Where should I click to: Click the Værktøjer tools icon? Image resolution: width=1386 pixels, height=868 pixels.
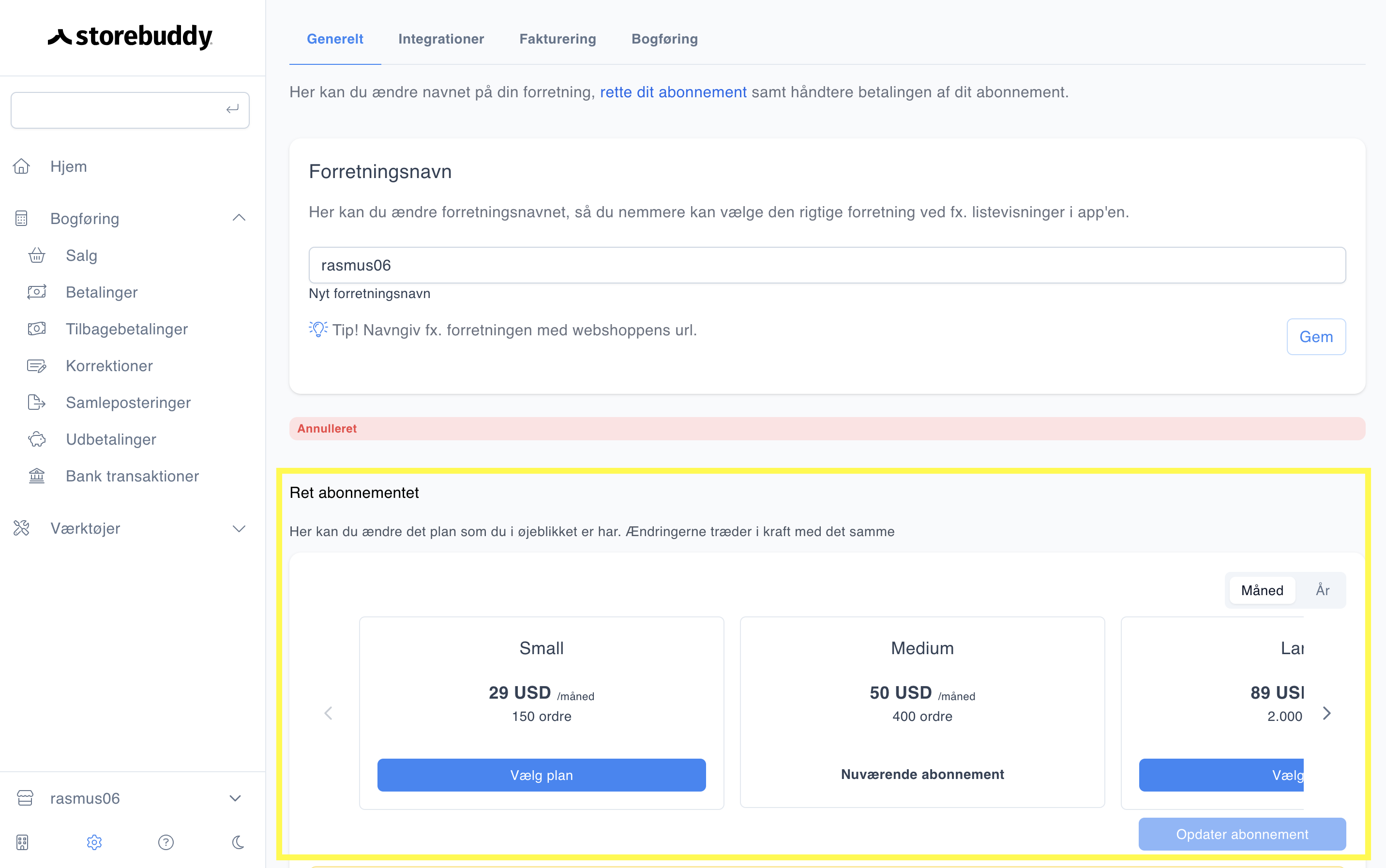click(x=22, y=528)
